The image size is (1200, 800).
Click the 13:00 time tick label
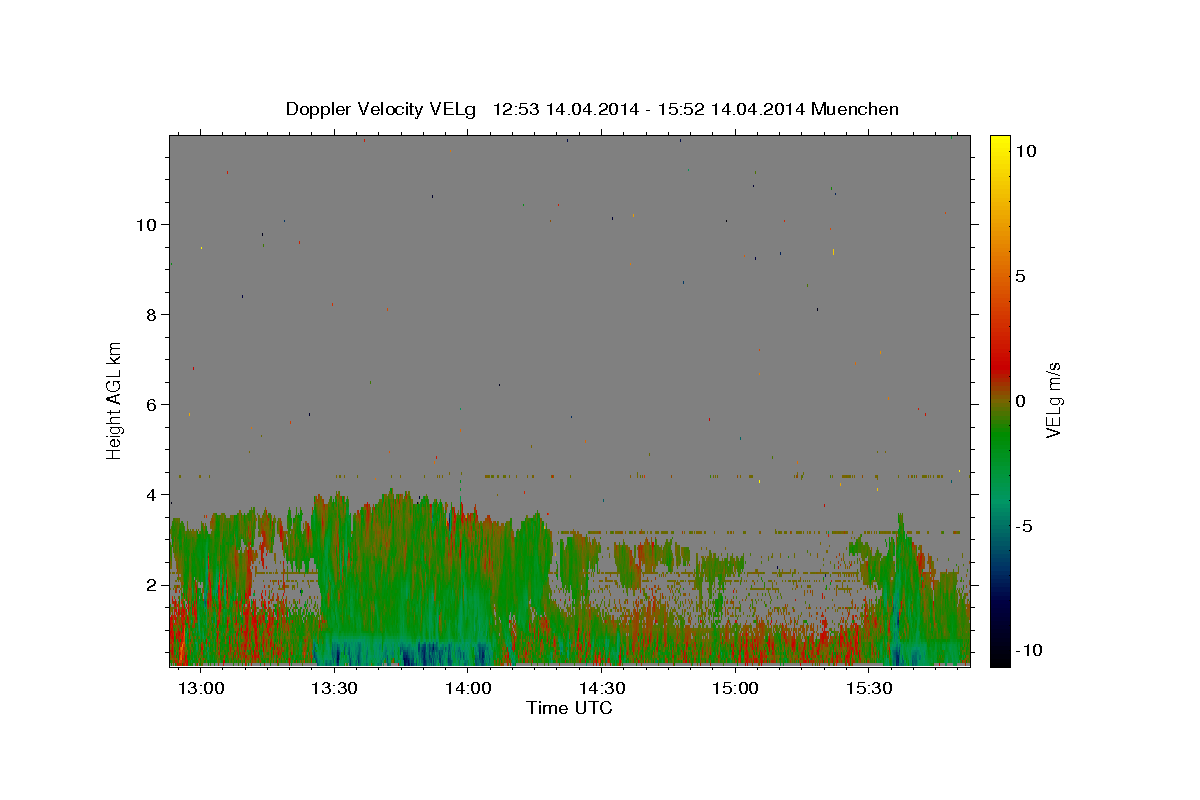[x=201, y=689]
